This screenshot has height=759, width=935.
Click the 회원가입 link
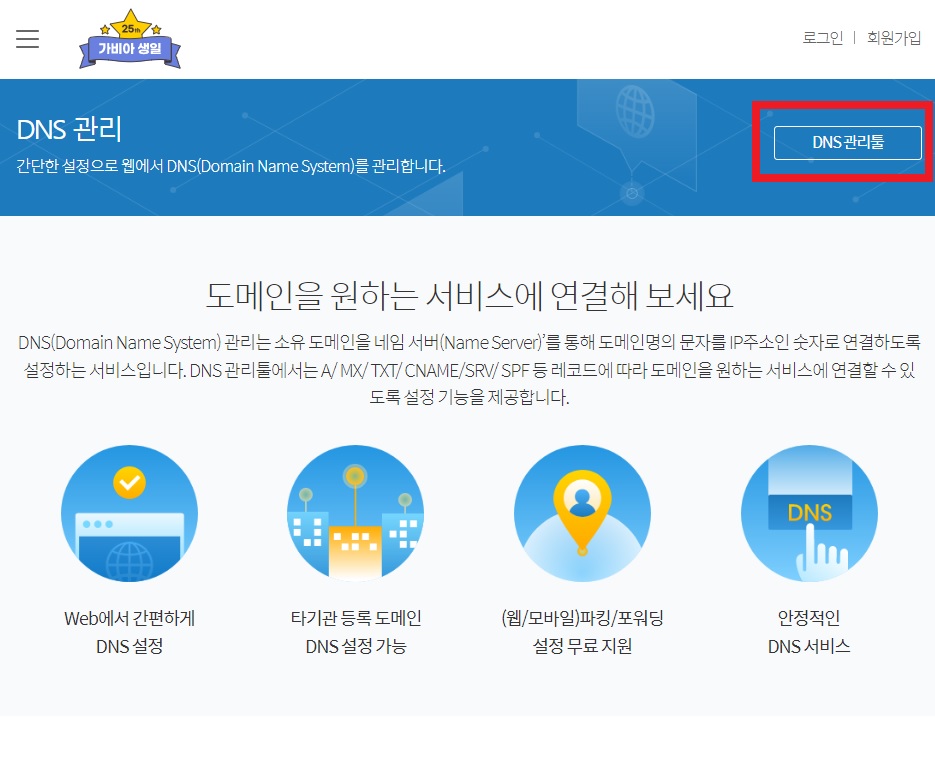point(895,37)
